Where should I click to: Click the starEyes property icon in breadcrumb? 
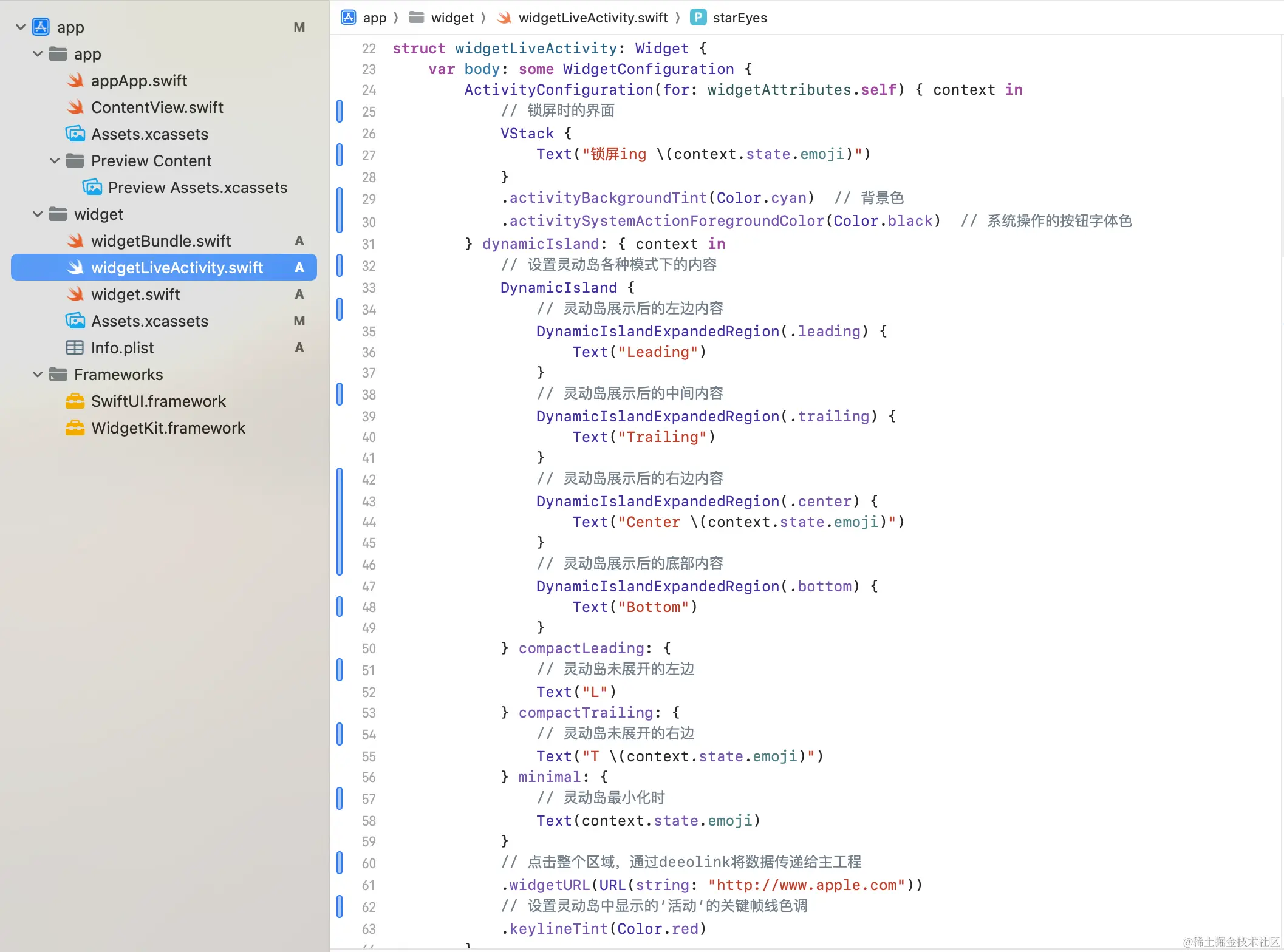pos(698,18)
